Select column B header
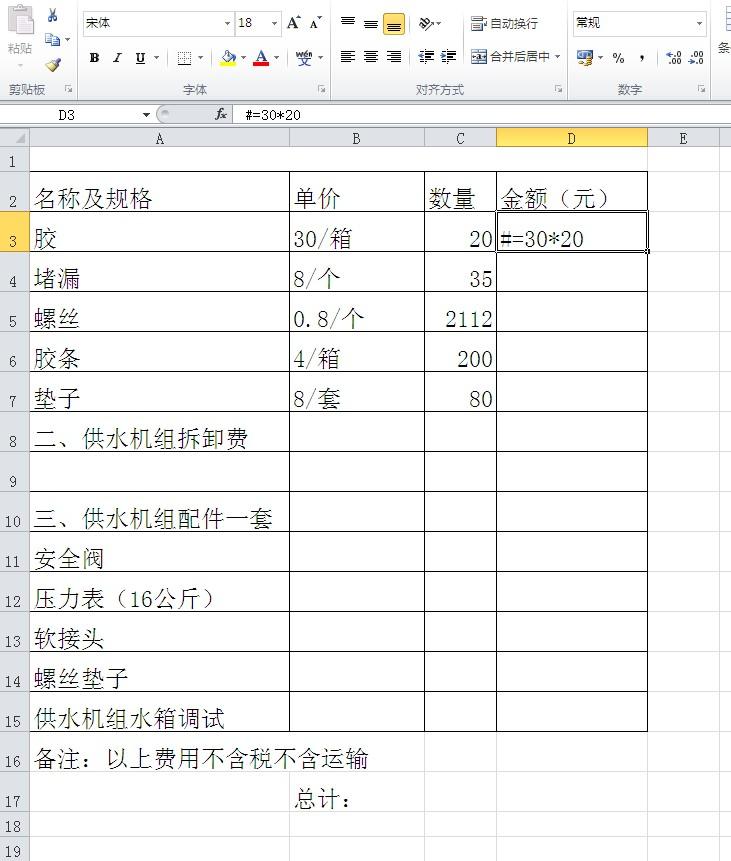This screenshot has height=861, width=731. pos(357,138)
